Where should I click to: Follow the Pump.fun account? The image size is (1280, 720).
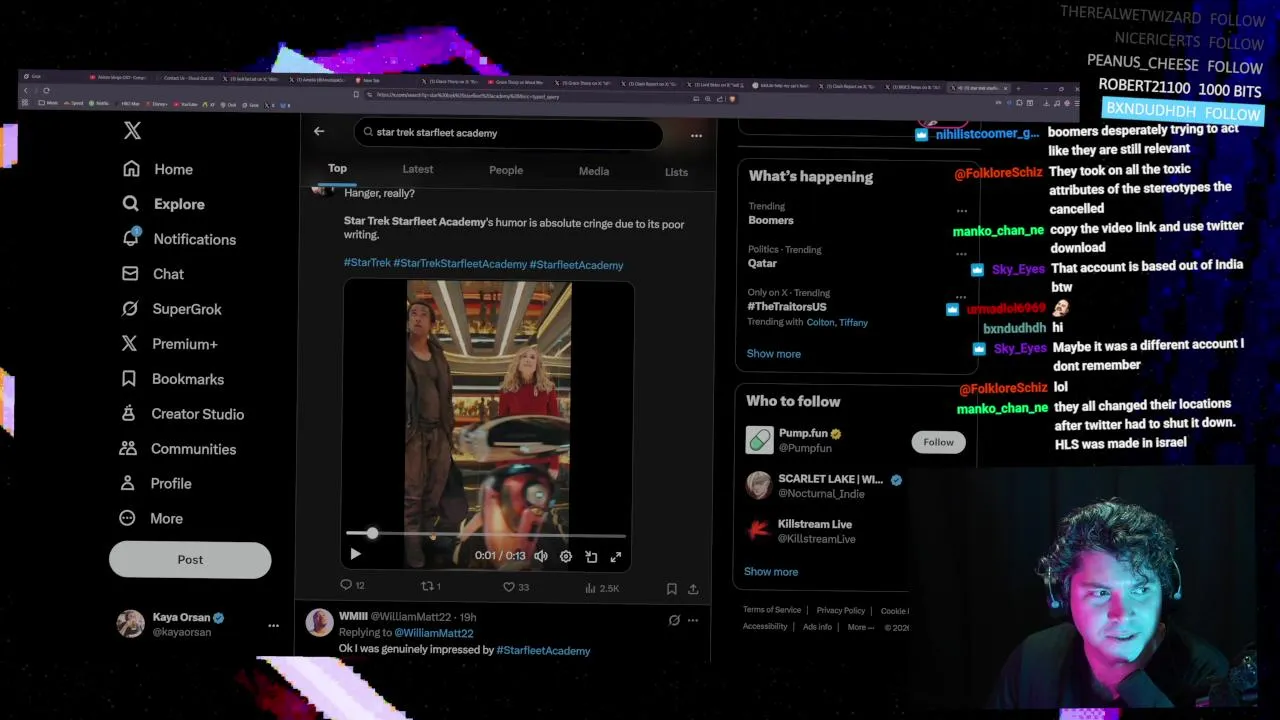pyautogui.click(x=938, y=442)
